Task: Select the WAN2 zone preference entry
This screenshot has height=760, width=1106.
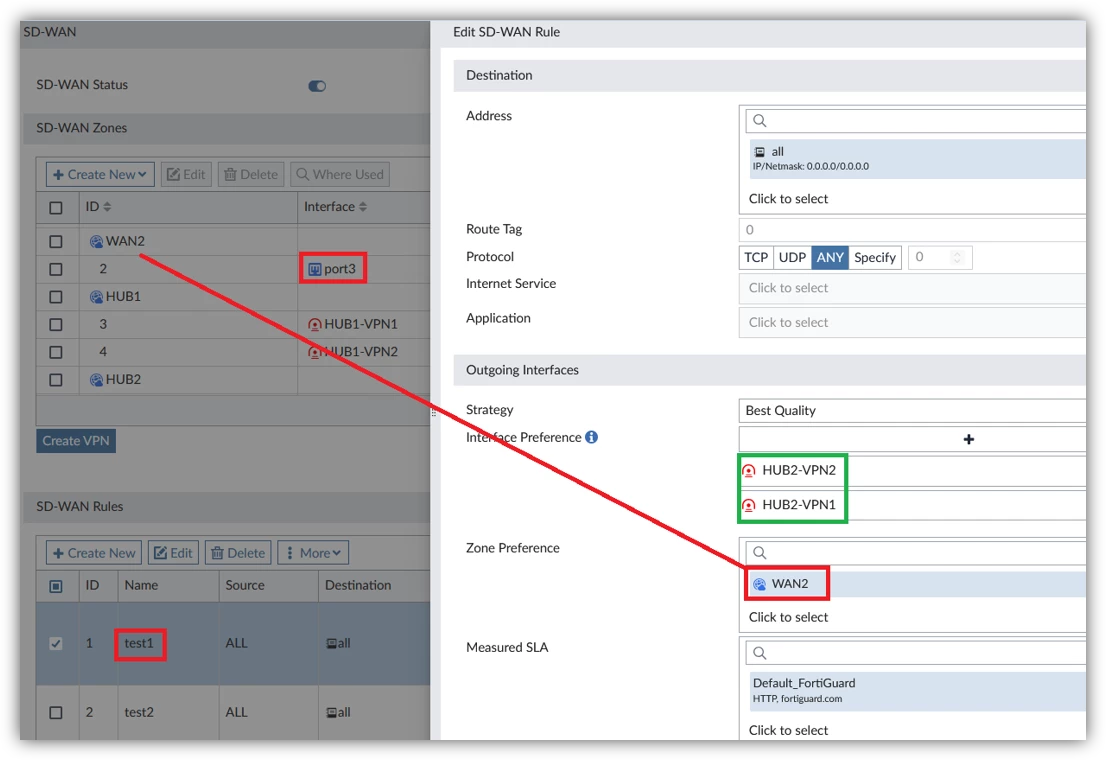Action: (x=917, y=584)
